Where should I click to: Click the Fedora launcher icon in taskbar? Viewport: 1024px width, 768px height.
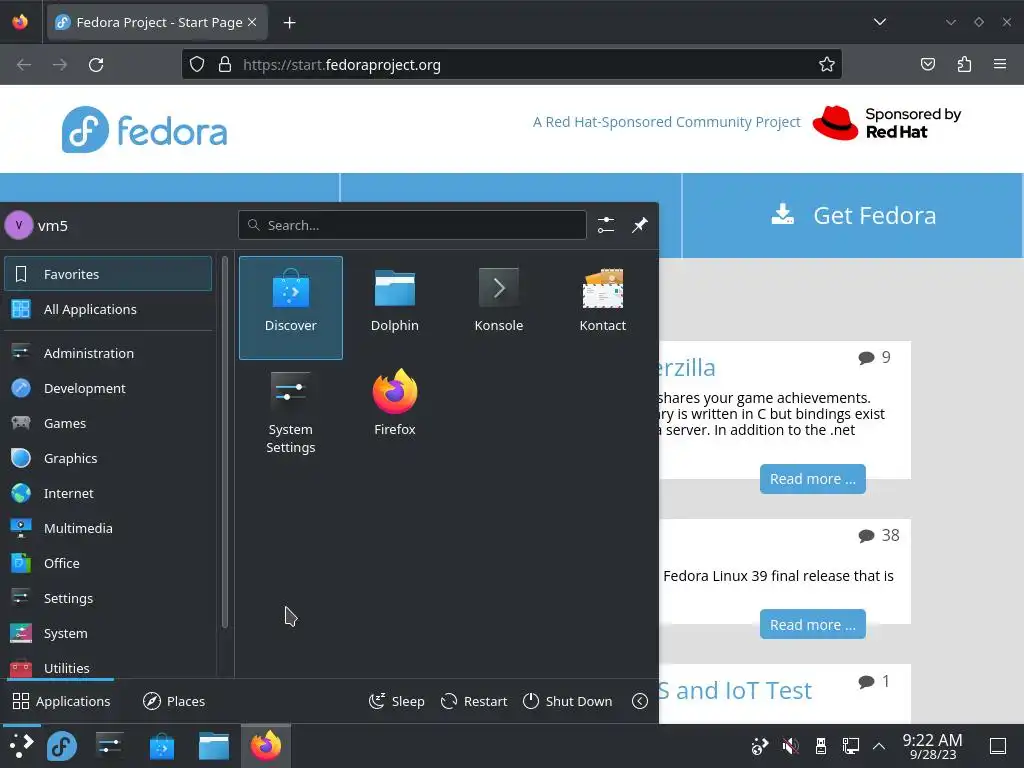click(x=62, y=745)
